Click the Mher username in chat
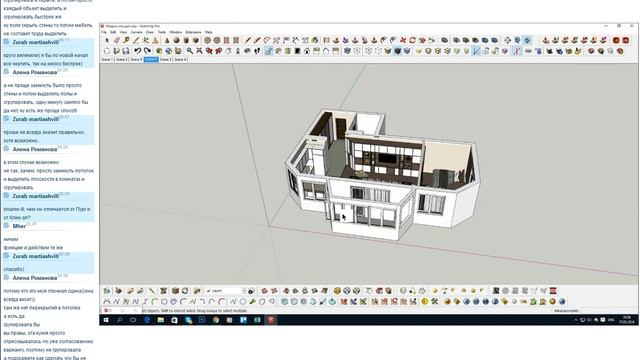The image size is (640, 360). point(19,226)
